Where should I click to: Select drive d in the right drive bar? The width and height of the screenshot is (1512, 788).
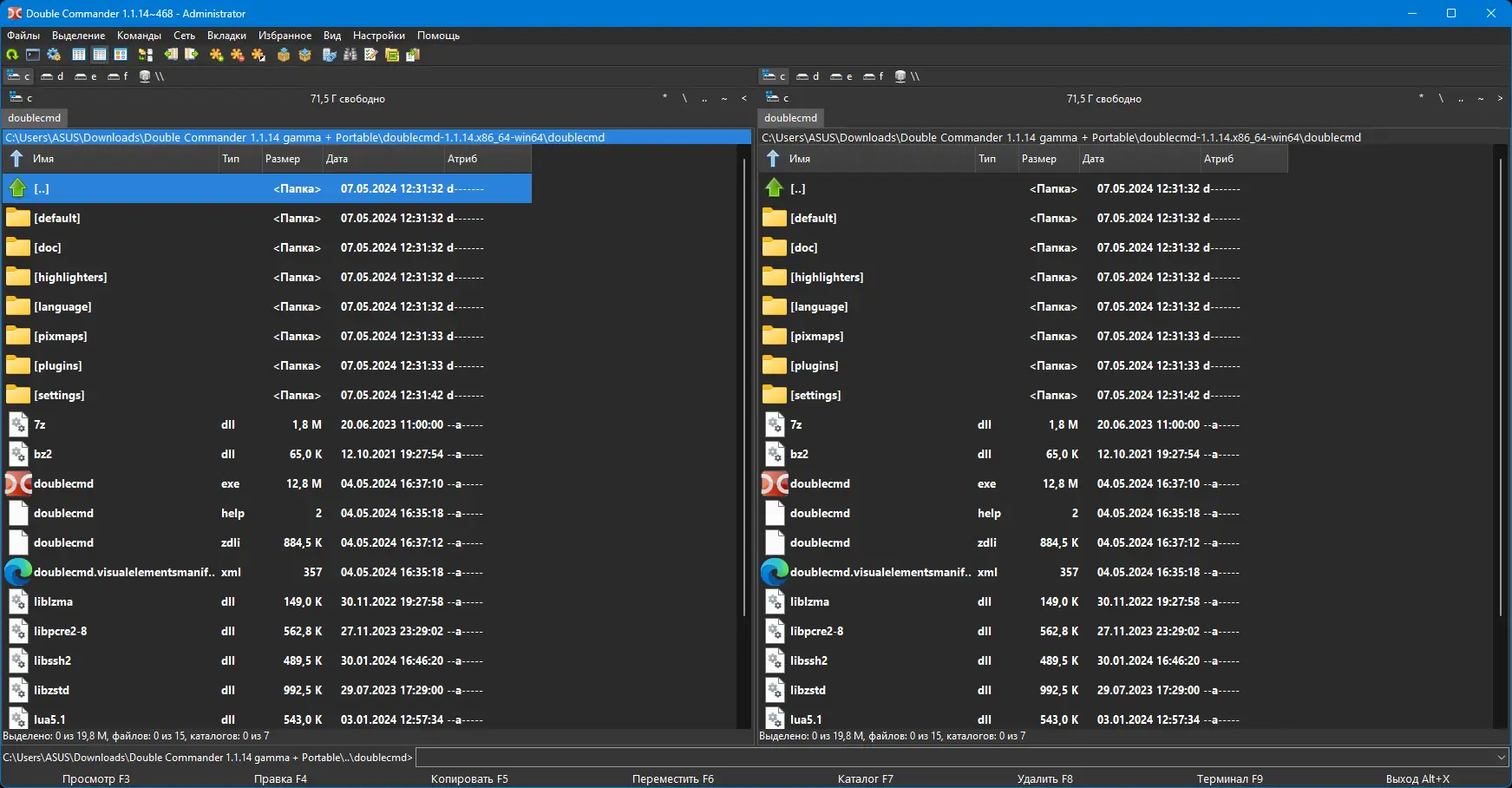coord(808,76)
